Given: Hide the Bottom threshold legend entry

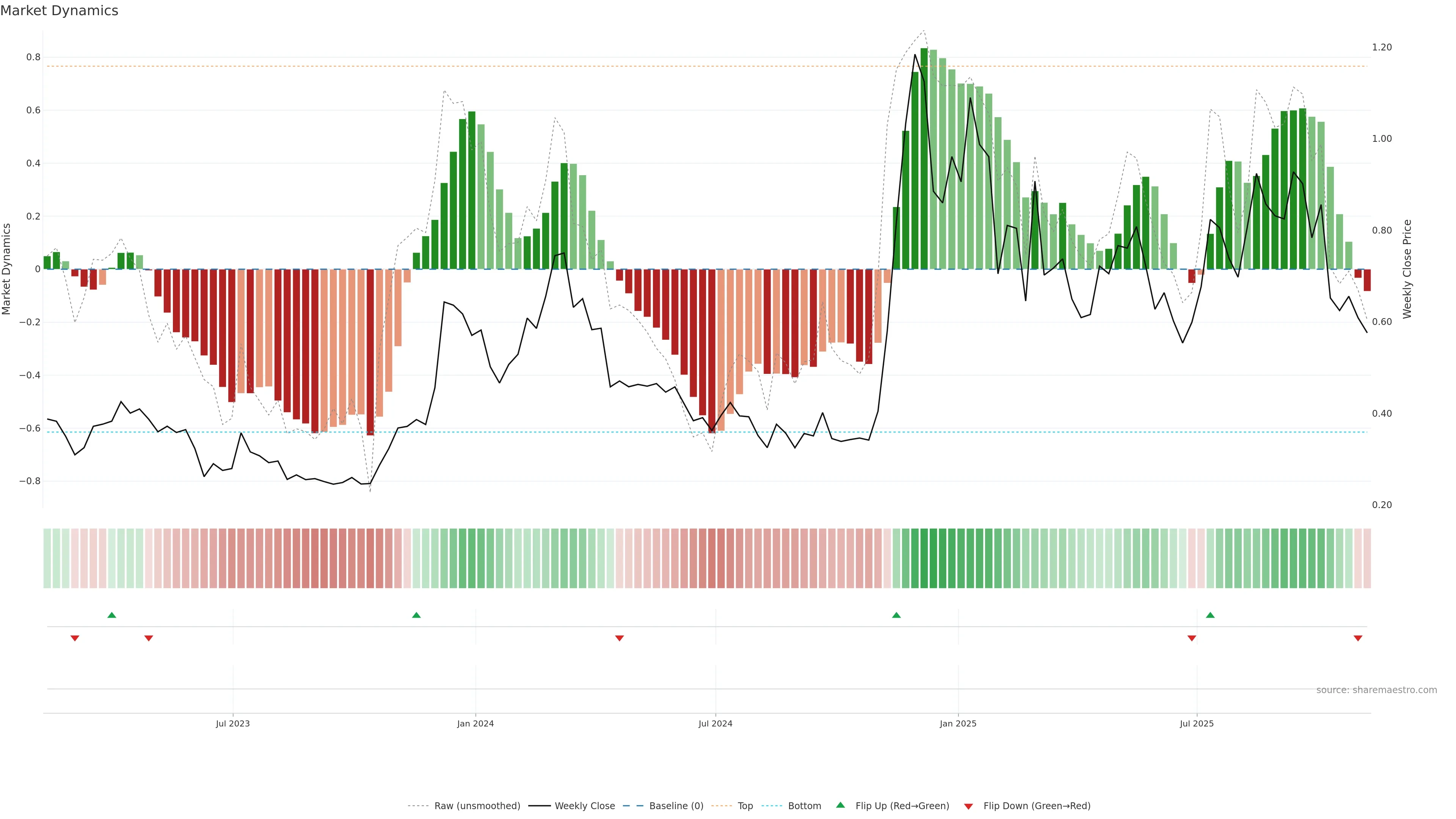Looking at the screenshot, I should pyautogui.click(x=804, y=806).
